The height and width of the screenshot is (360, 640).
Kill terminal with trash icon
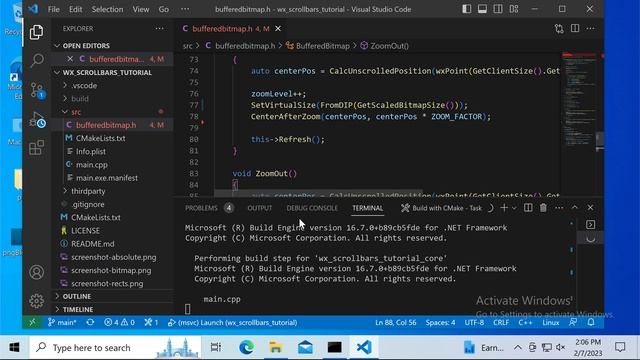(543, 208)
